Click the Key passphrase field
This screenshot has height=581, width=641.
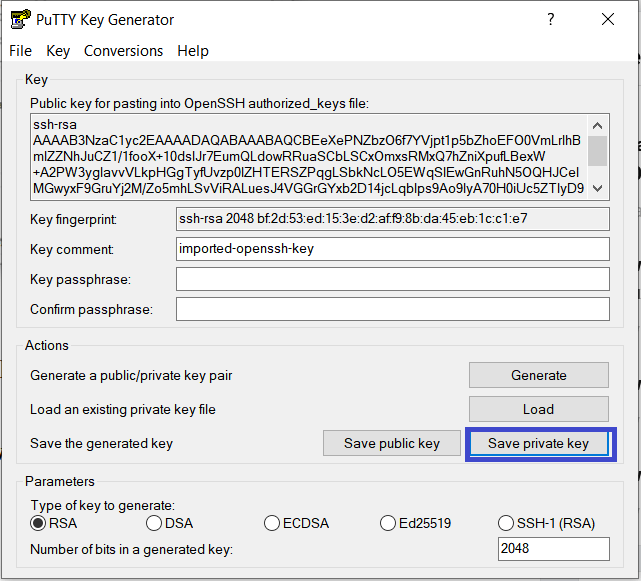click(x=393, y=279)
